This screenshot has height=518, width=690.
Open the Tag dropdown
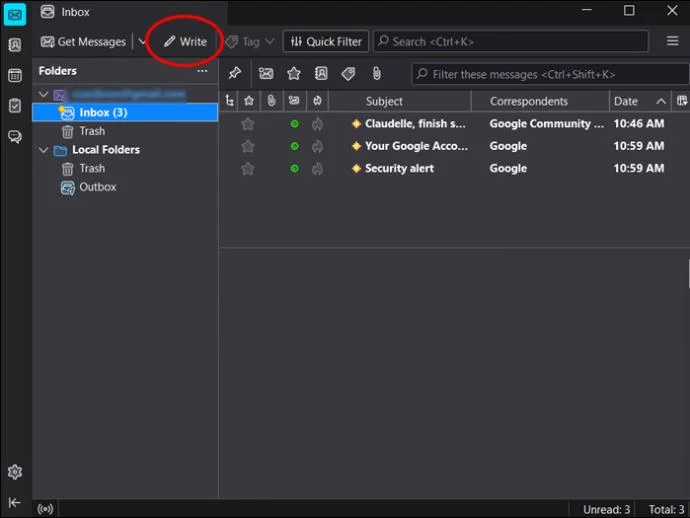tap(250, 42)
